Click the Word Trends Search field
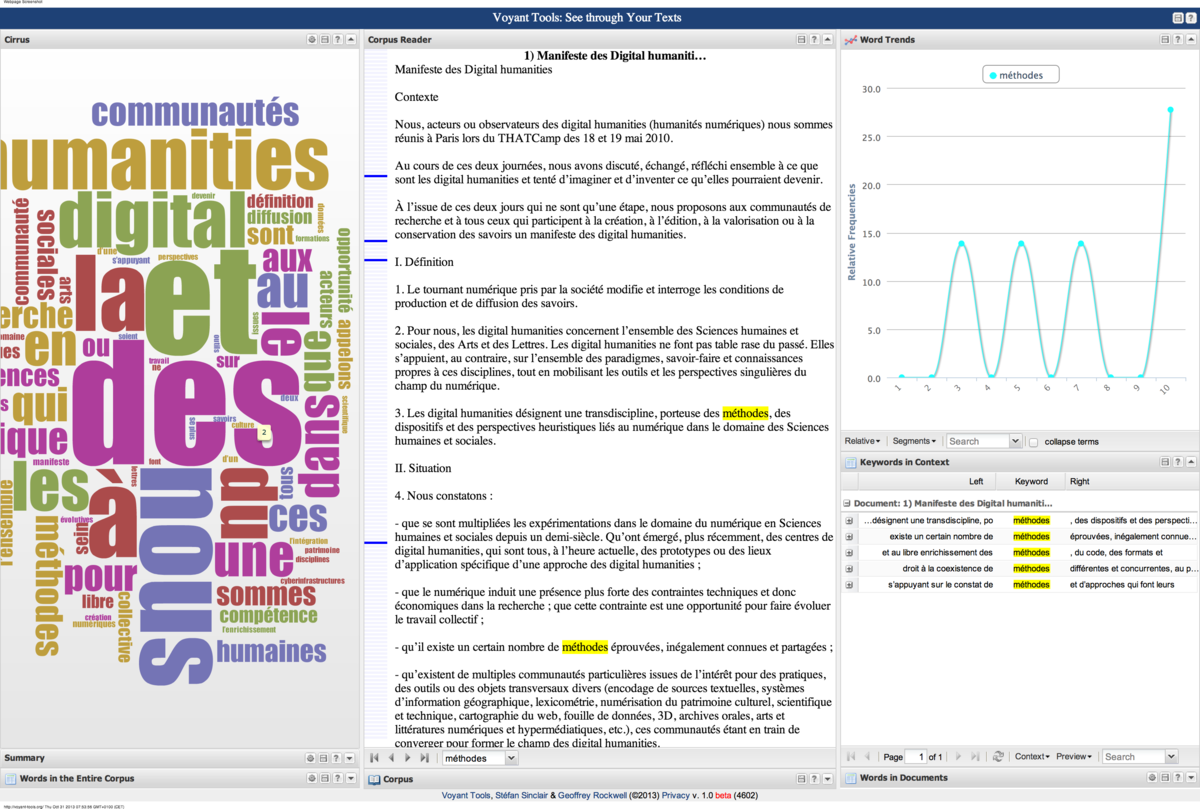1200x809 pixels. (978, 441)
